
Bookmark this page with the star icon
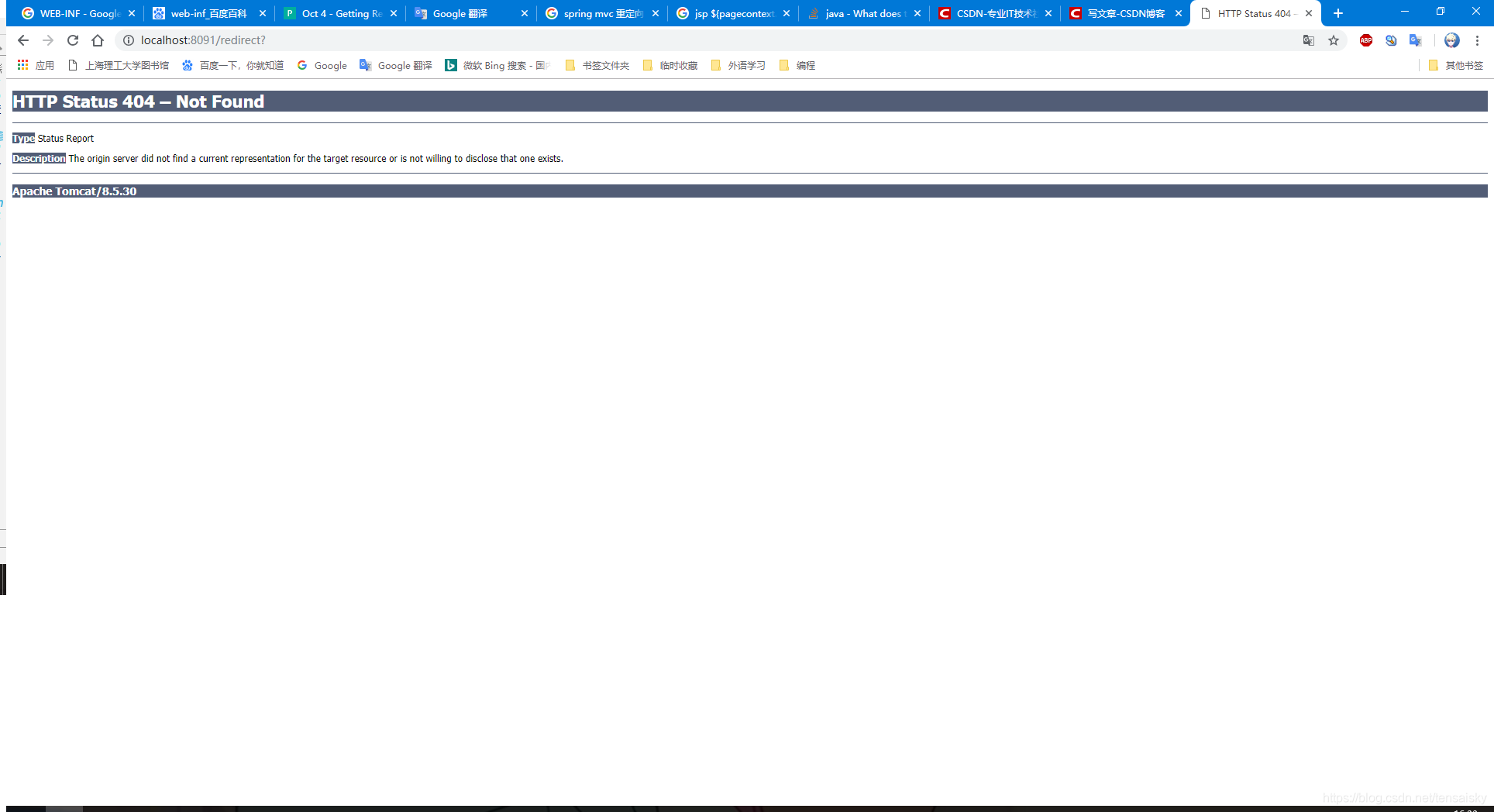point(1334,40)
